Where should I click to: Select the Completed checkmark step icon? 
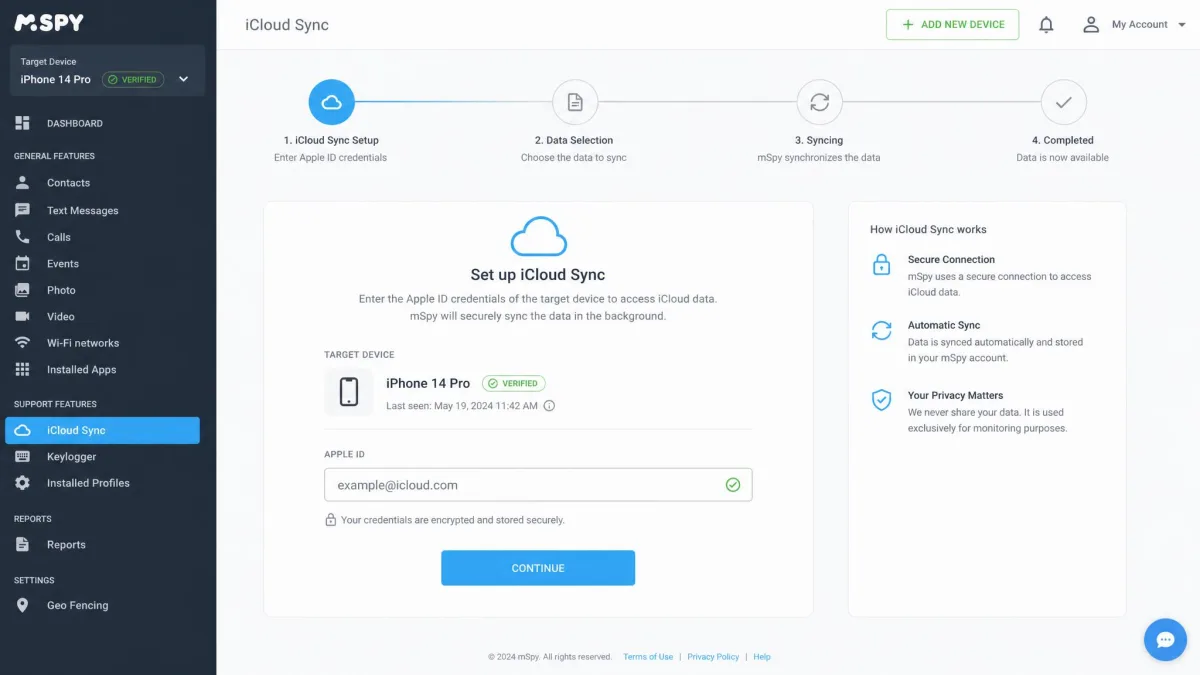(1063, 102)
